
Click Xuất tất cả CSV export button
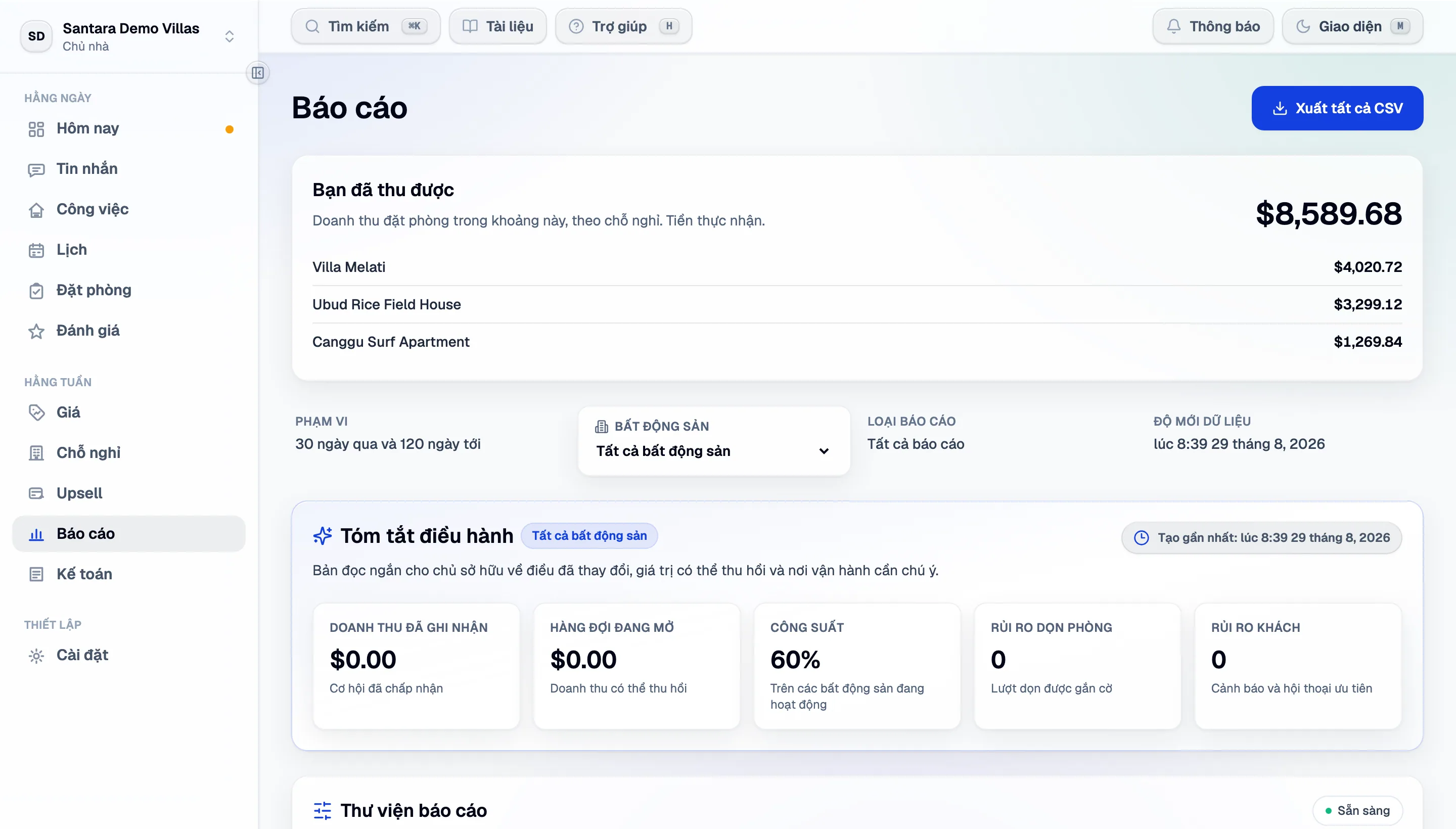point(1337,108)
